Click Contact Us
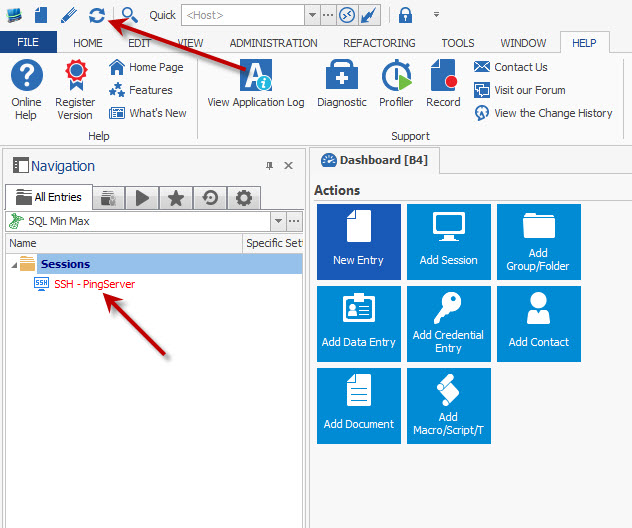The width and height of the screenshot is (632, 528). [x=511, y=67]
